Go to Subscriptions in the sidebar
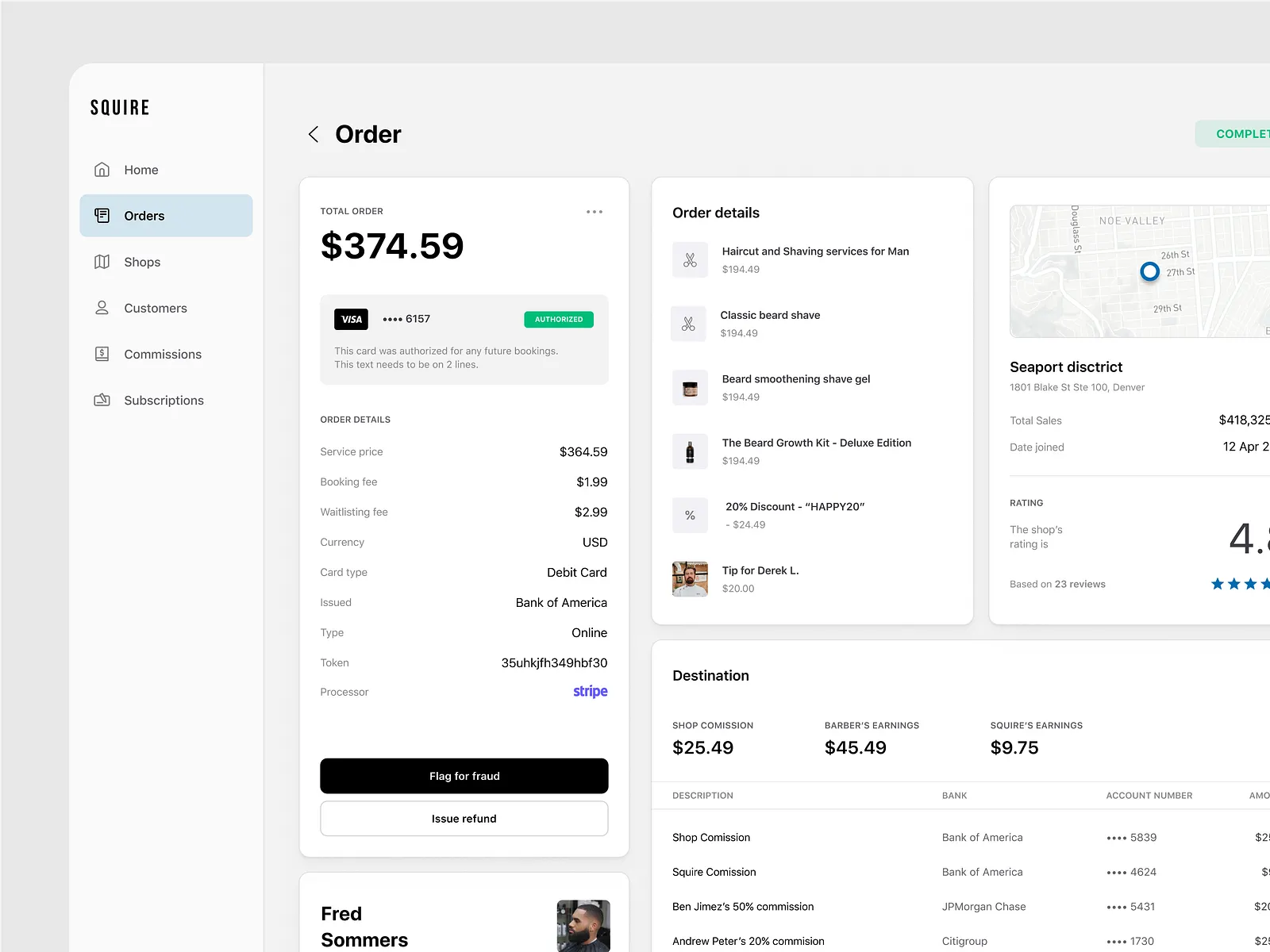Screen dimensions: 1270x952 (164, 400)
